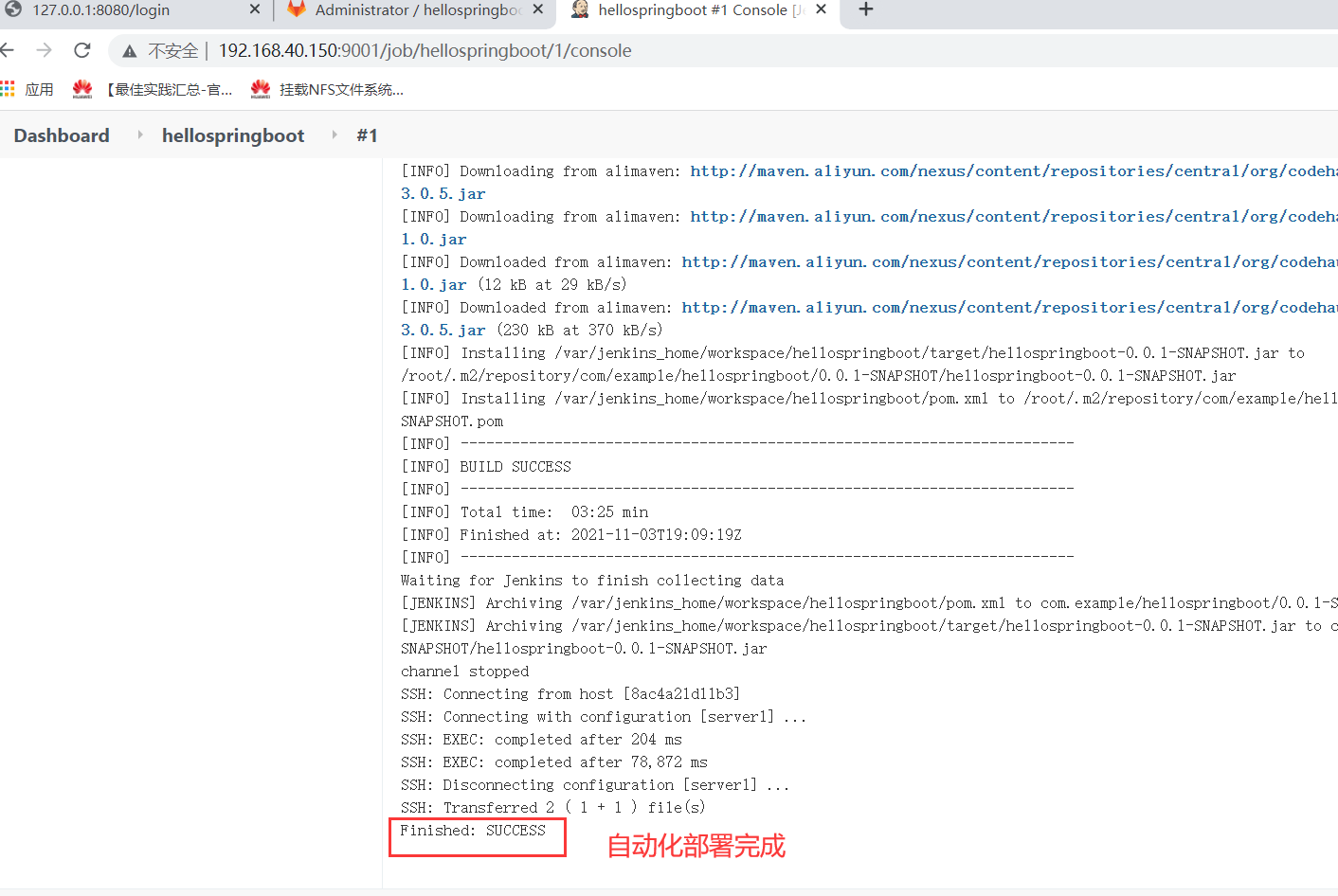Click SSH: Connecting with configuration [server1] line
Viewport: 1338px width, 896px height.
click(604, 717)
